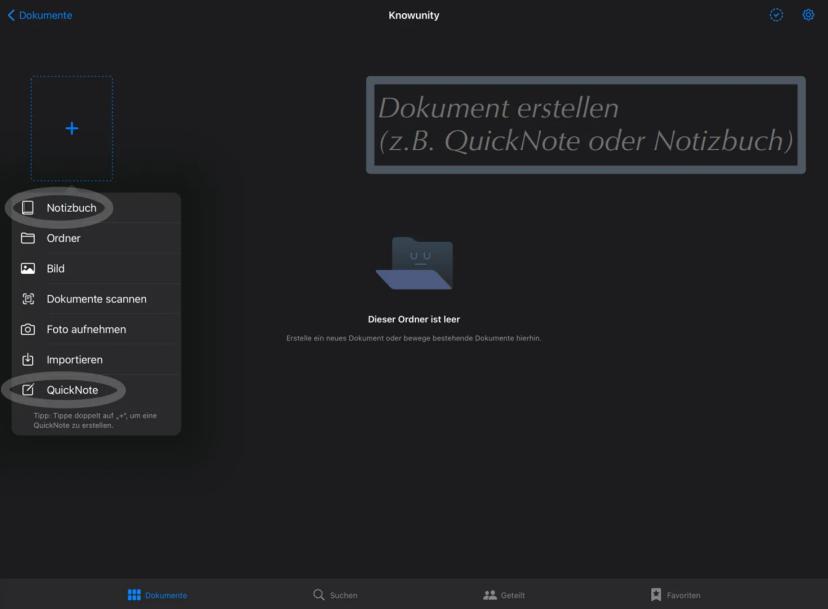Open the Favoriten tab
The image size is (828, 609).
point(675,595)
